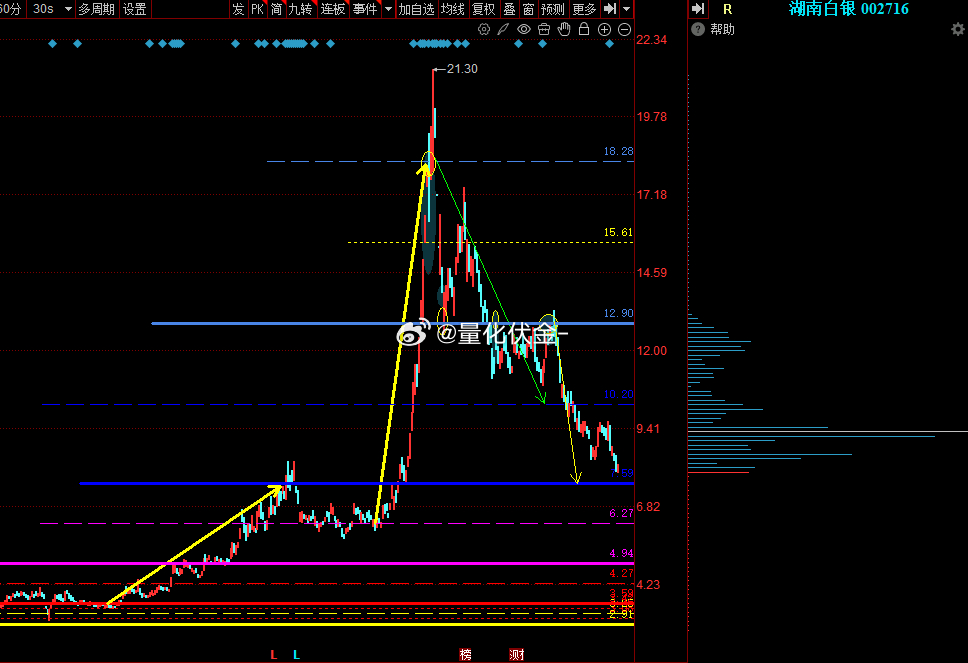Click the 窗 window button
The width and height of the screenshot is (968, 663).
click(528, 9)
